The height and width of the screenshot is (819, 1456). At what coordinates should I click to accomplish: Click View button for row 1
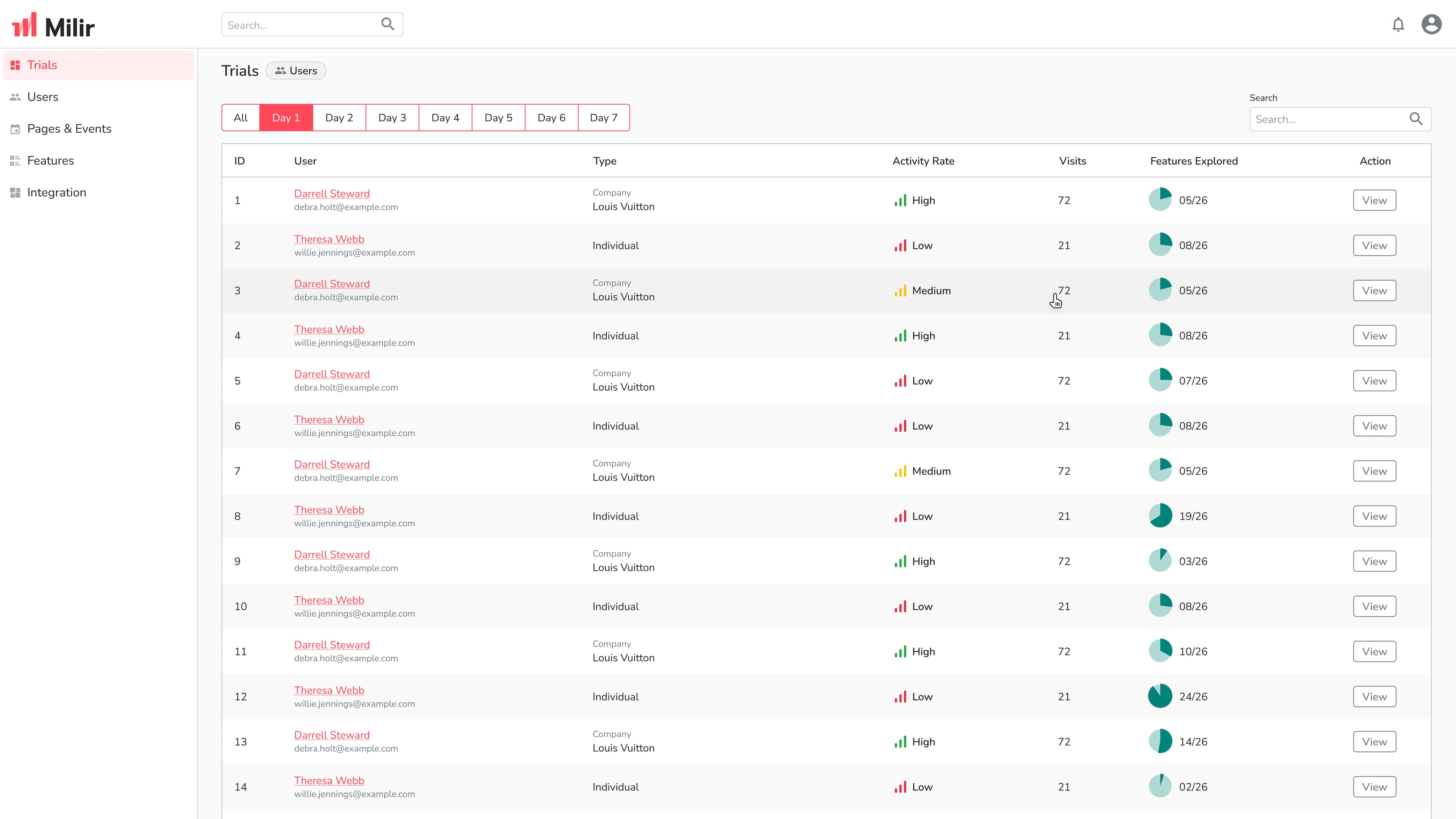coord(1374,200)
